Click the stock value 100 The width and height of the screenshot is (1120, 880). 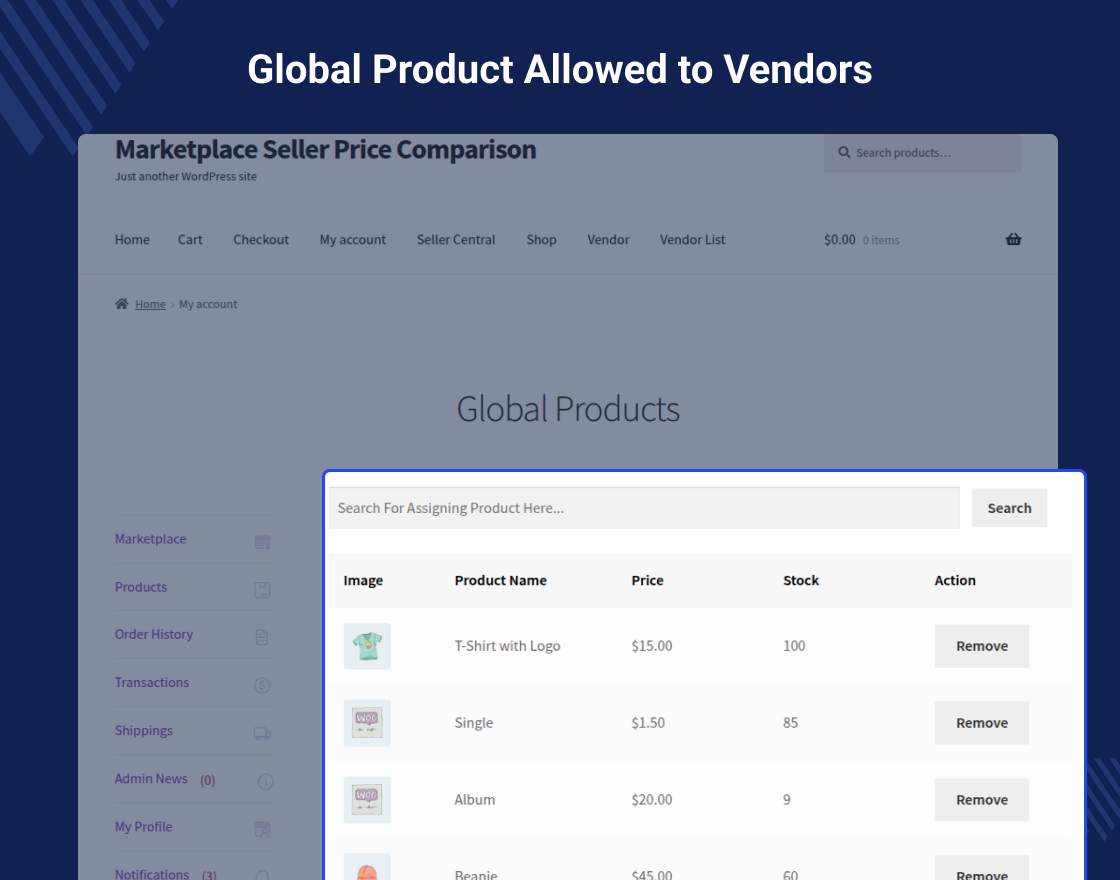tap(794, 646)
